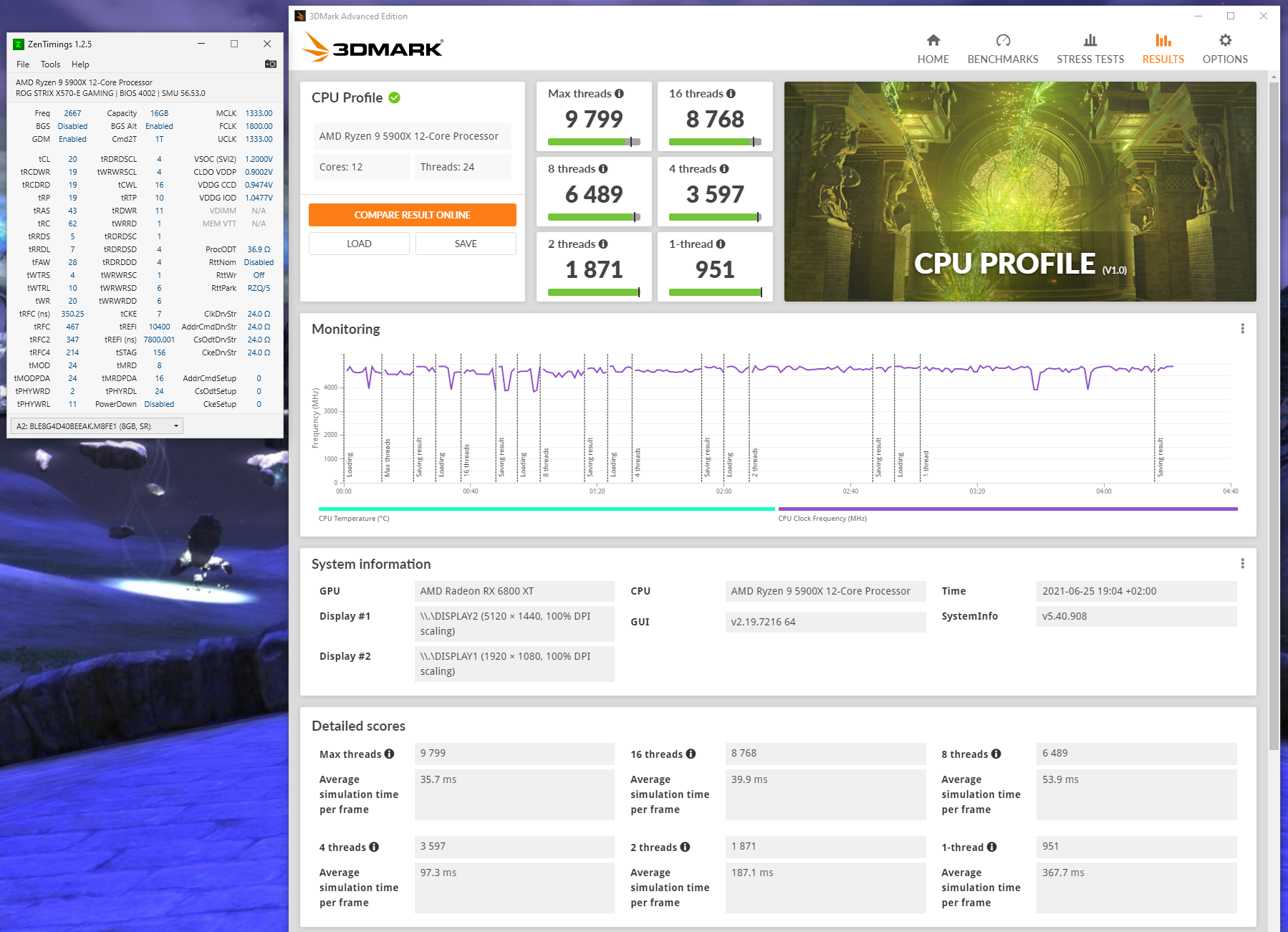The height and width of the screenshot is (932, 1288).
Task: Open the Help menu in ZenTimings
Action: pos(80,64)
